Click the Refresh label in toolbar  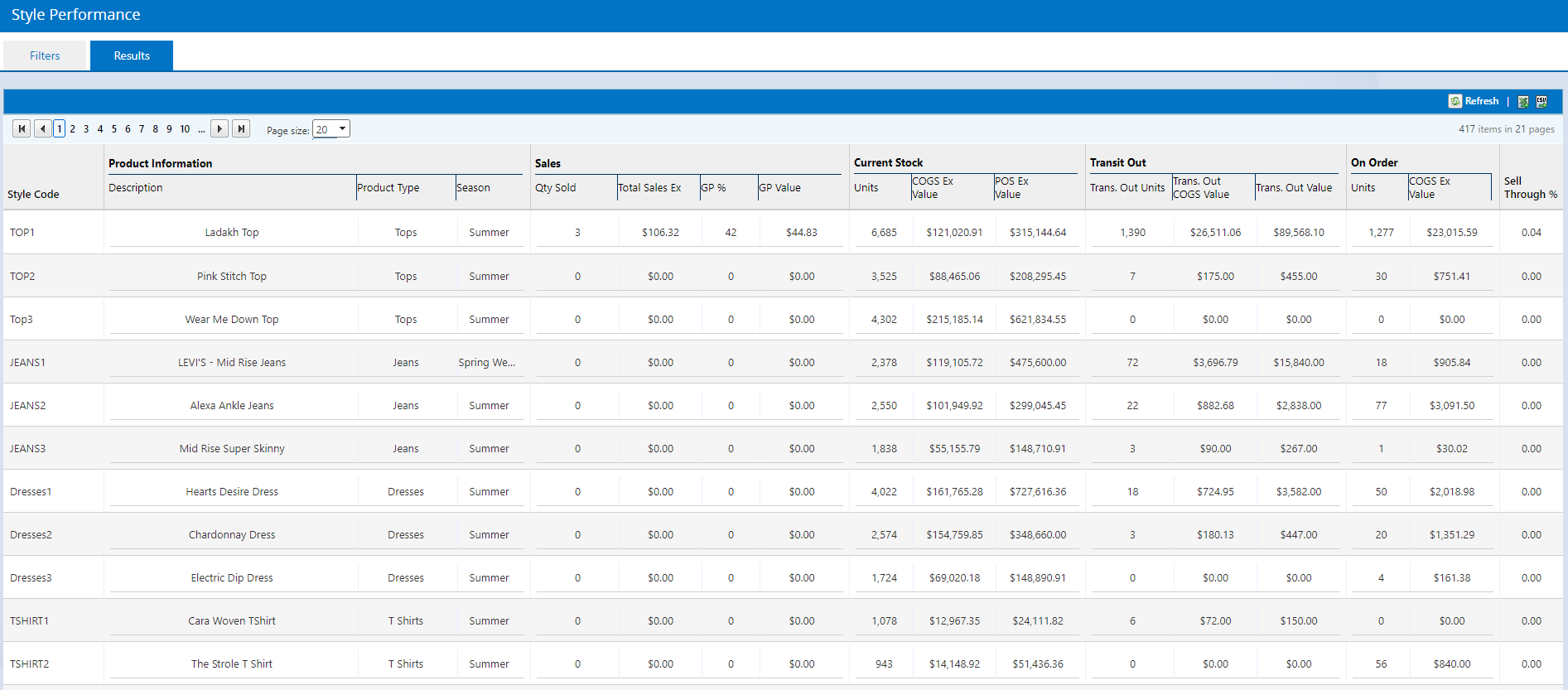click(x=1482, y=101)
